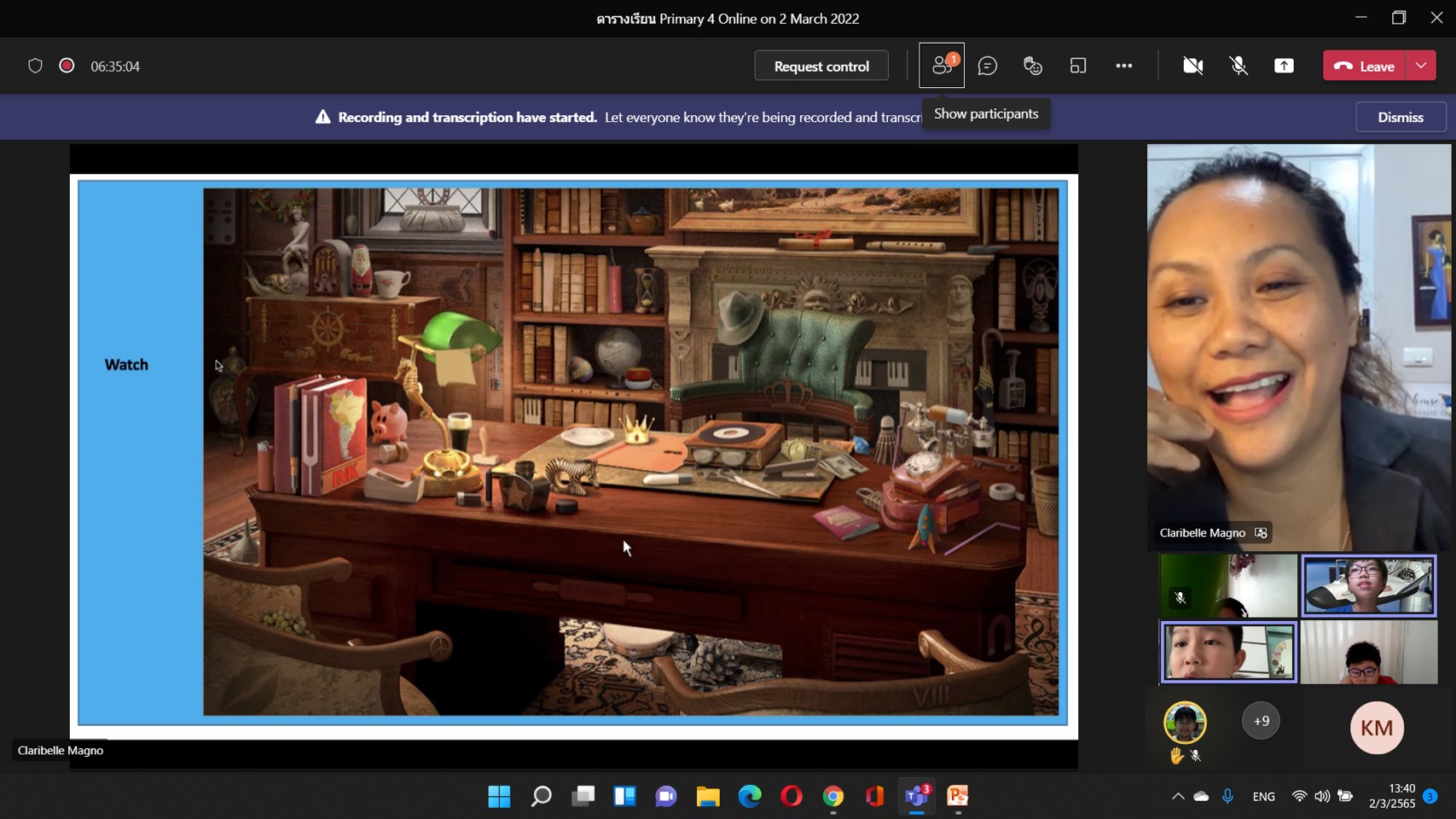Expand the hidden system tray icons
The height and width of the screenshot is (819, 1456).
pos(1177,796)
